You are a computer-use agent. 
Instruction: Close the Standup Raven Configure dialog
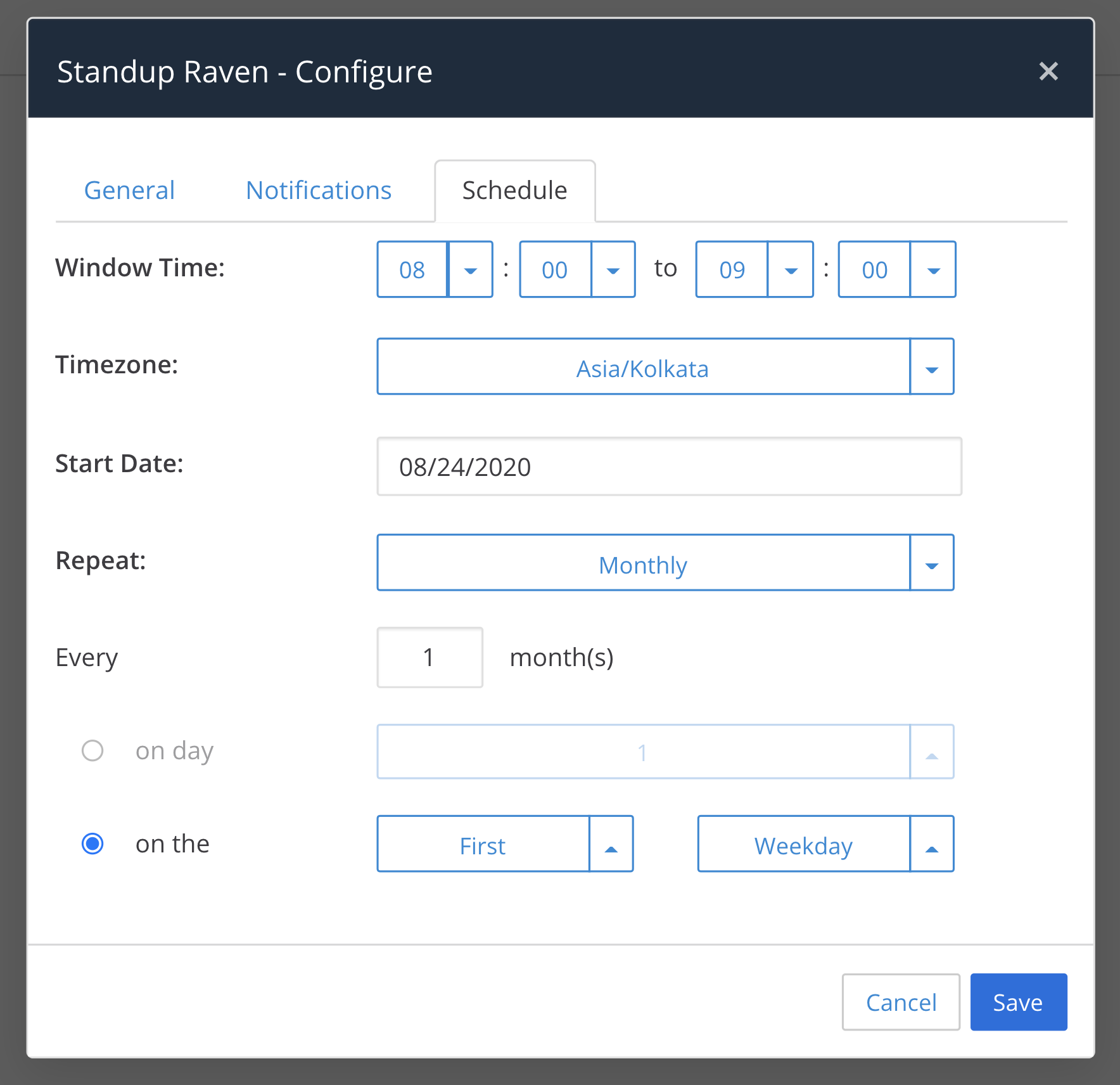click(x=1048, y=72)
